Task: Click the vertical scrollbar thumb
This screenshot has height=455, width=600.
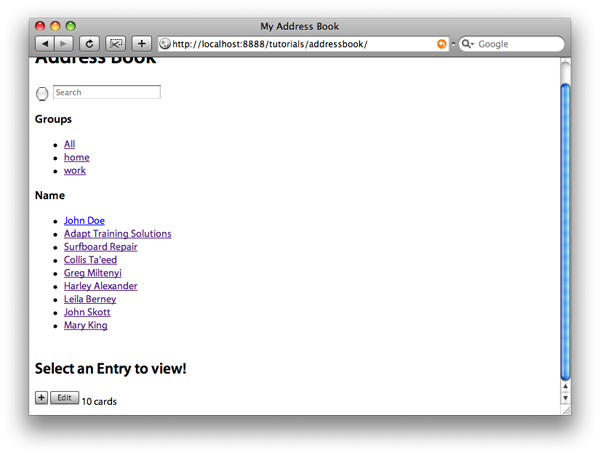Action: (565, 232)
